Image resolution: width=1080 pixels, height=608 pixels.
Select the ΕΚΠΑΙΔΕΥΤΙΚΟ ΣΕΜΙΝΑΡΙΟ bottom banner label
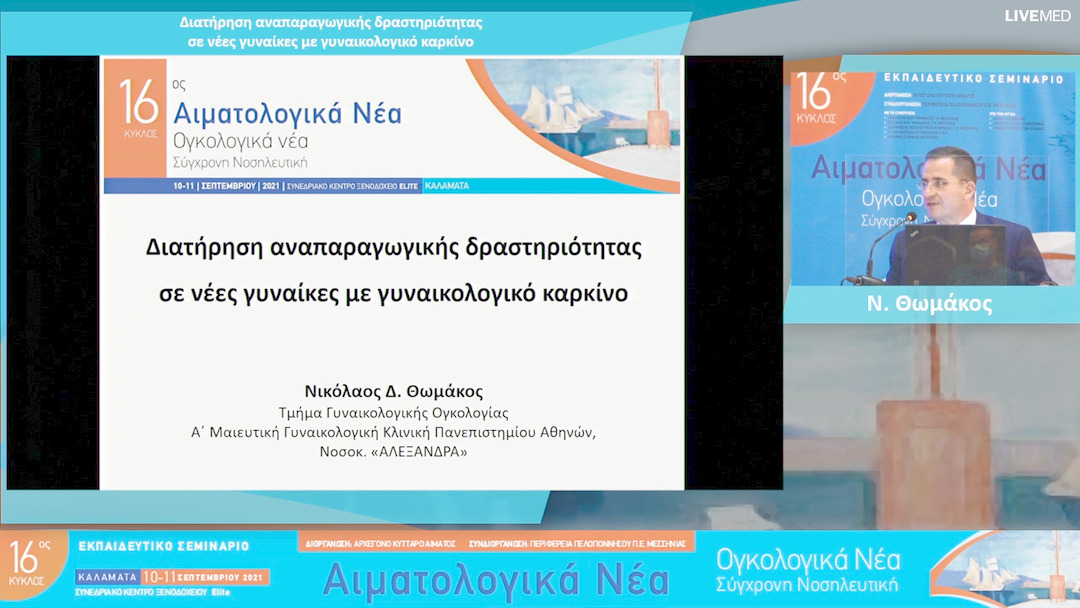pyautogui.click(x=165, y=544)
